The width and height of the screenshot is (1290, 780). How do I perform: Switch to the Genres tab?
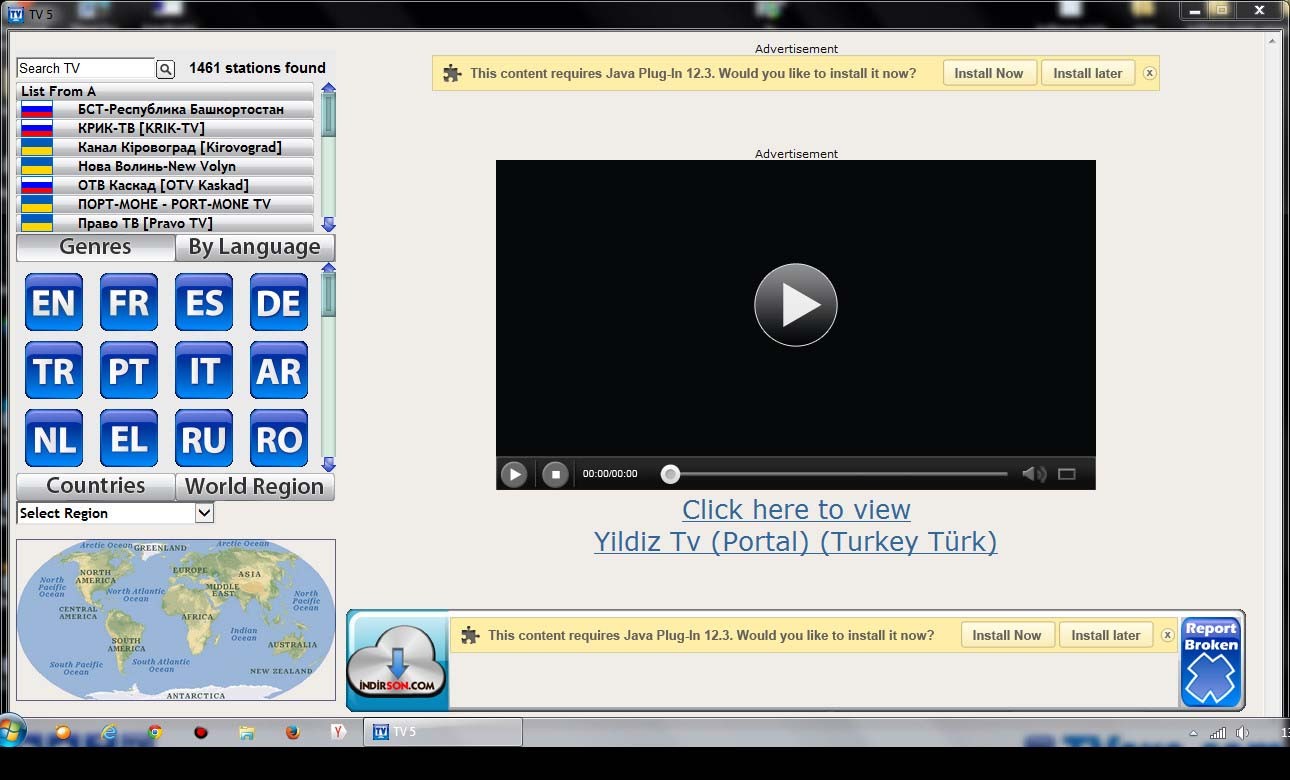[95, 247]
